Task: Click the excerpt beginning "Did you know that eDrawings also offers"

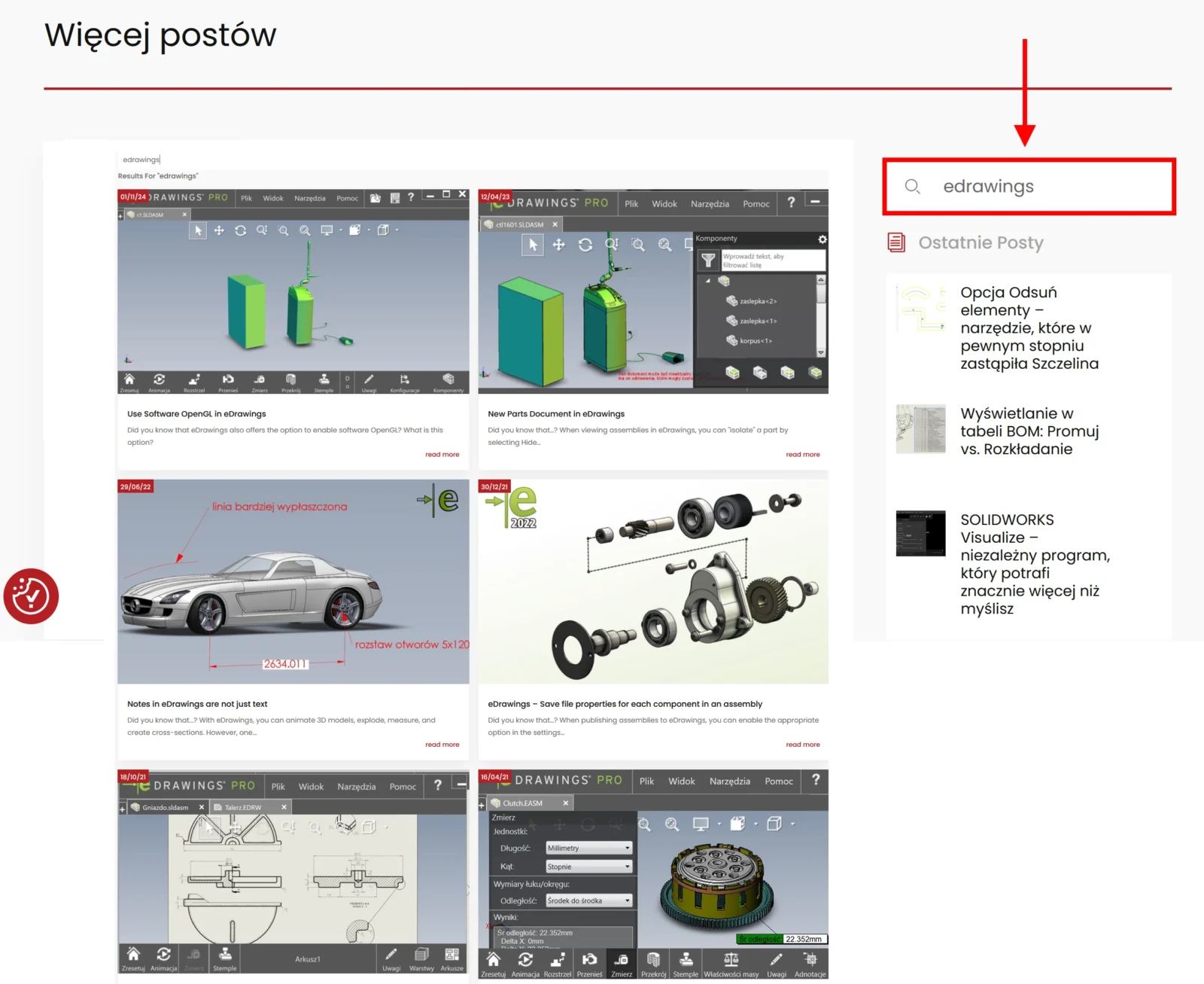Action: 285,436
